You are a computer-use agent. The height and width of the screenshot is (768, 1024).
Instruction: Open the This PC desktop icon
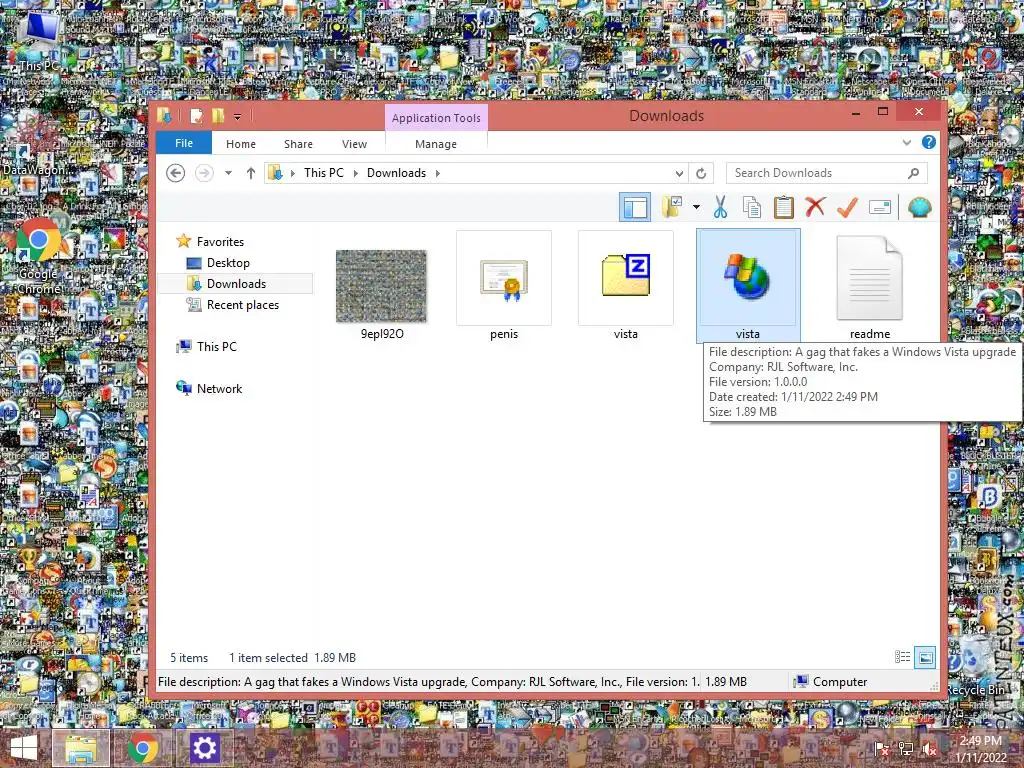40,40
